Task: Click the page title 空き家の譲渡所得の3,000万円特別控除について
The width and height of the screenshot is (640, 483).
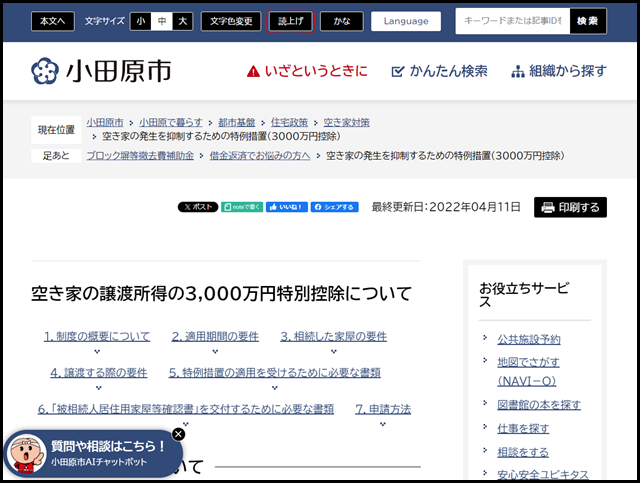Action: click(222, 294)
